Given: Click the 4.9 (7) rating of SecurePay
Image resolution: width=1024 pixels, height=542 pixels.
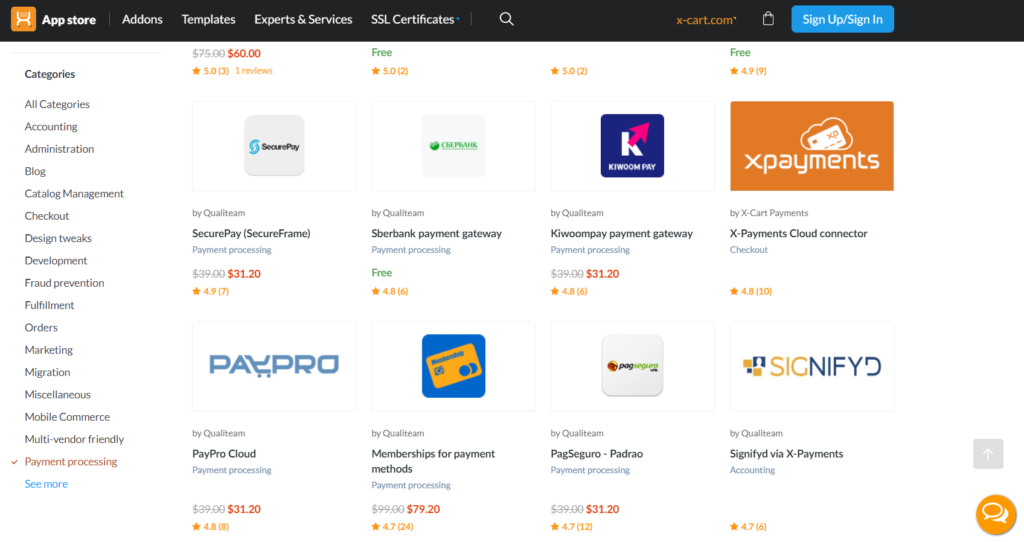Looking at the screenshot, I should click(x=210, y=291).
